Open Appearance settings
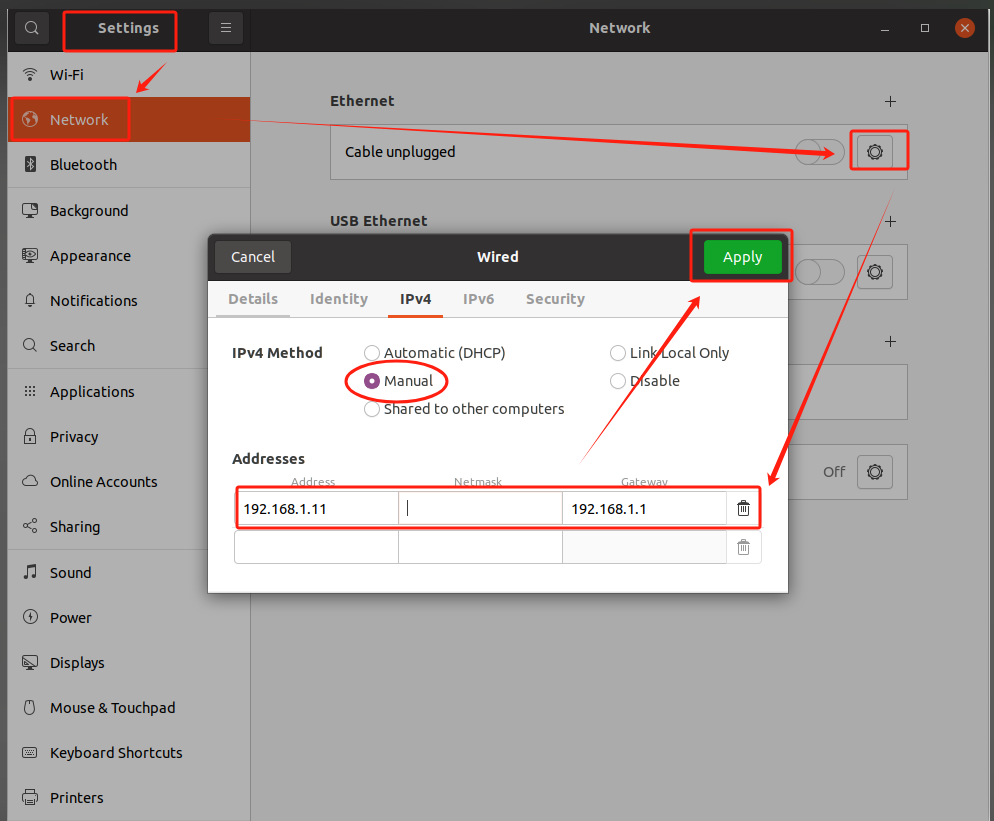This screenshot has width=994, height=821. tap(129, 255)
